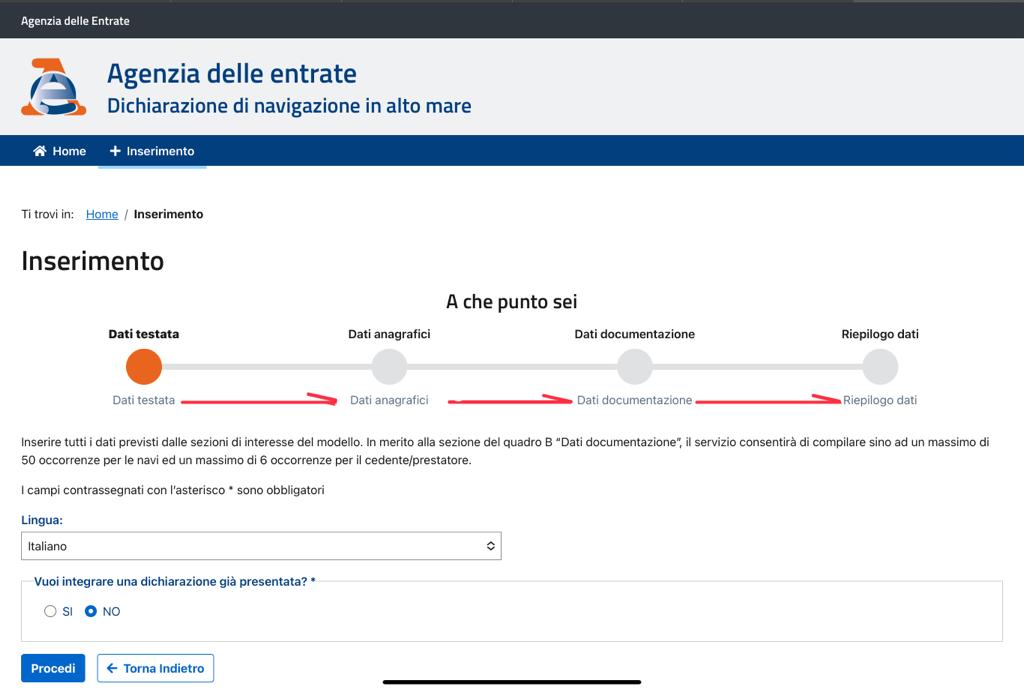Click the Dati anagrafici step circle

(389, 367)
